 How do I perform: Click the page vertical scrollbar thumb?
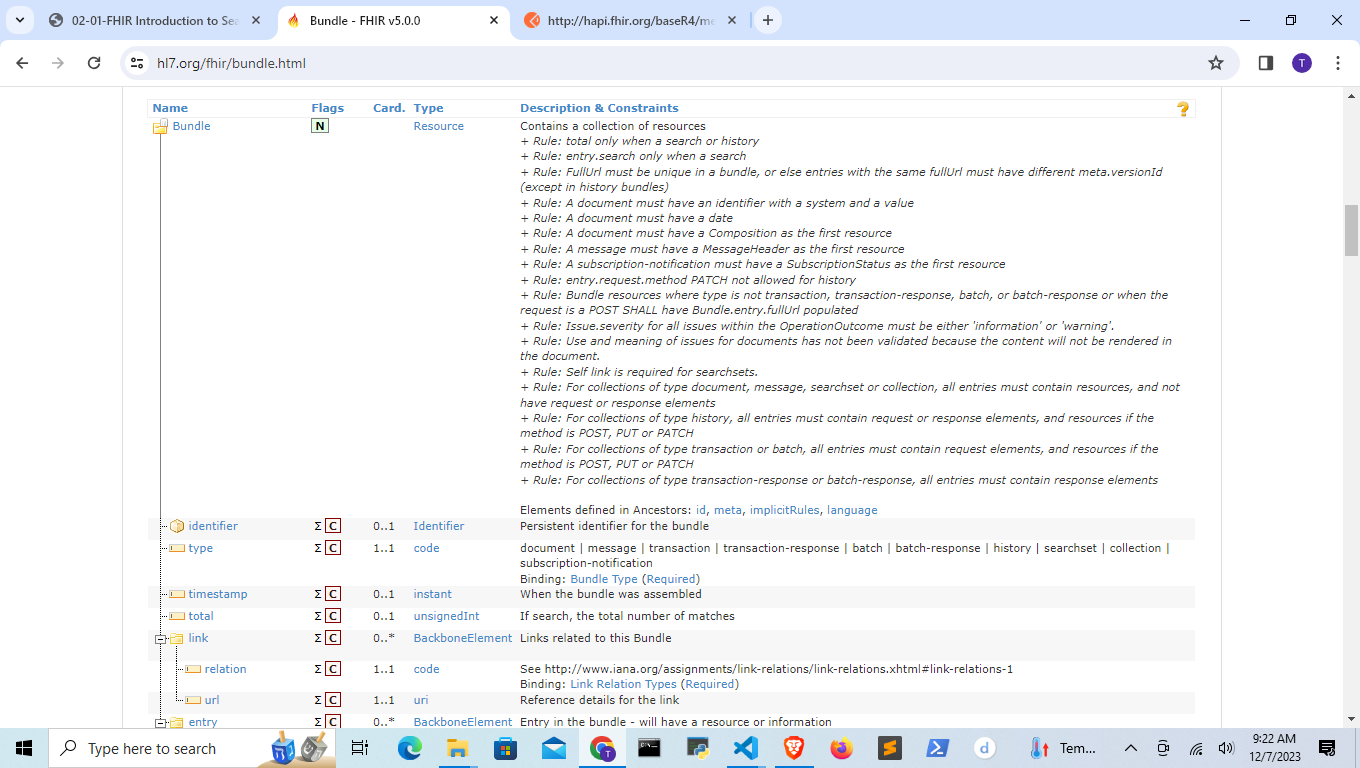coord(1351,230)
